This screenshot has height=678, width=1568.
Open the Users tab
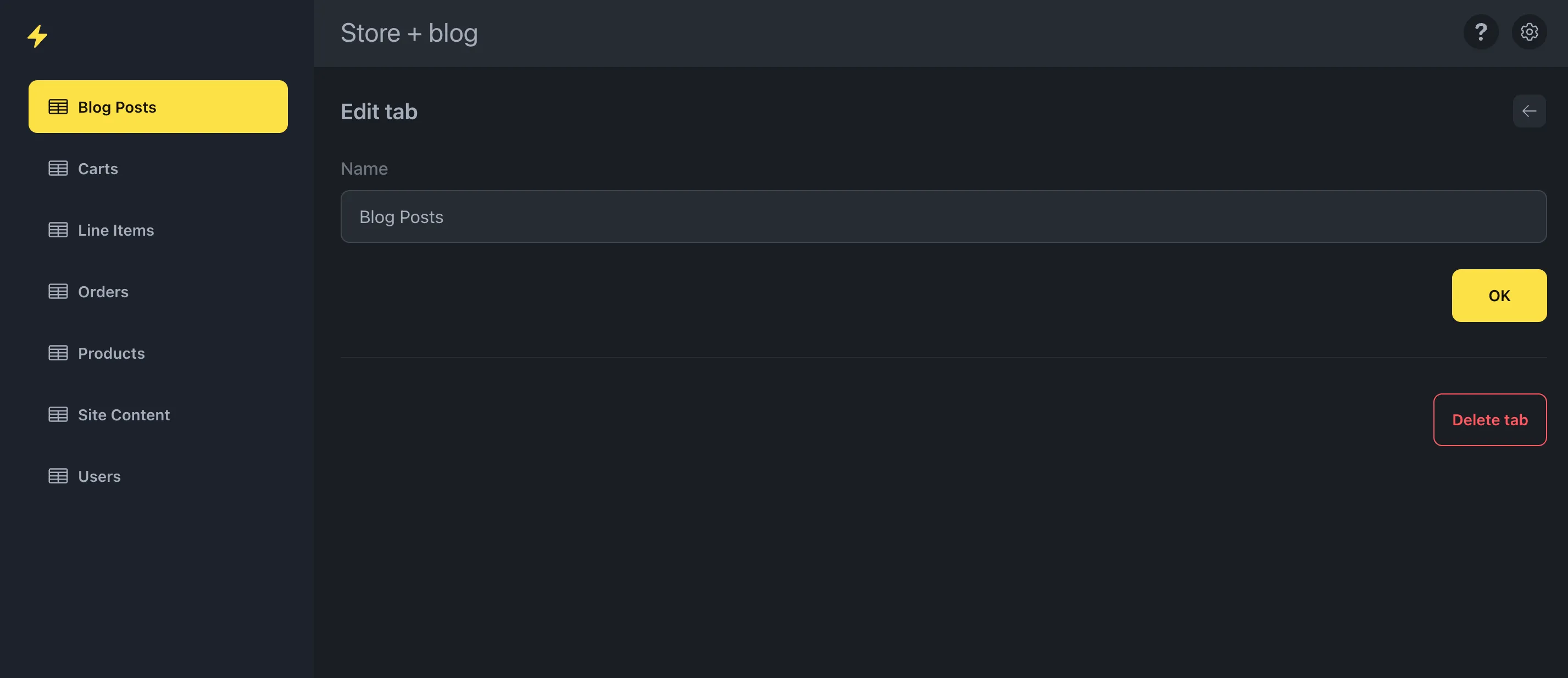click(99, 475)
